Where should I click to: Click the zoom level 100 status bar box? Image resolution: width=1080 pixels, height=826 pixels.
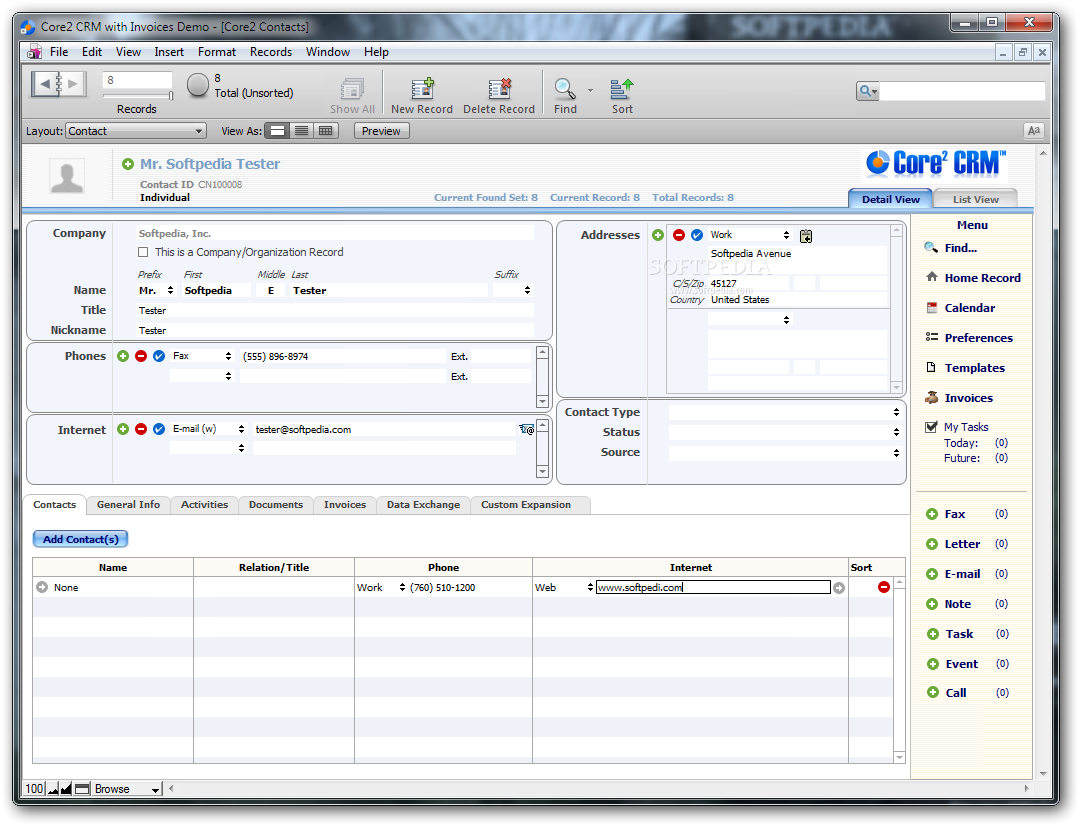pyautogui.click(x=34, y=789)
